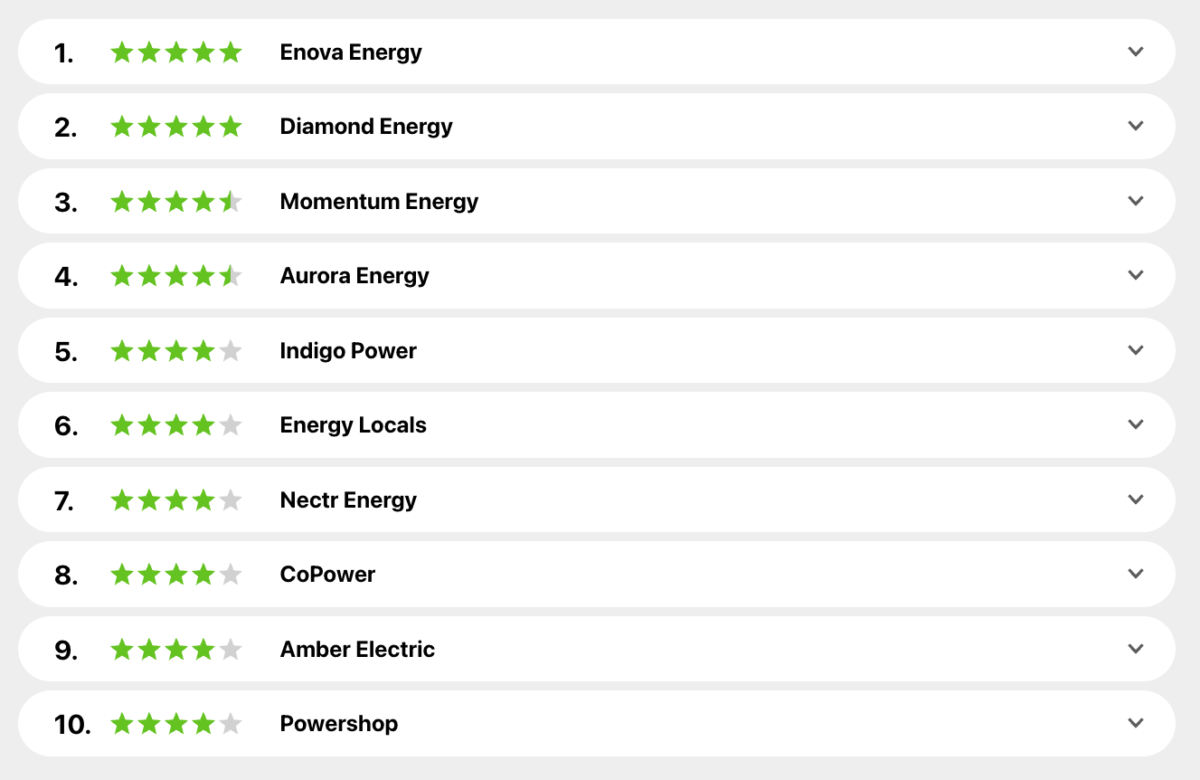Click the grey star beside Indigo Power
The image size is (1200, 780).
click(x=232, y=350)
